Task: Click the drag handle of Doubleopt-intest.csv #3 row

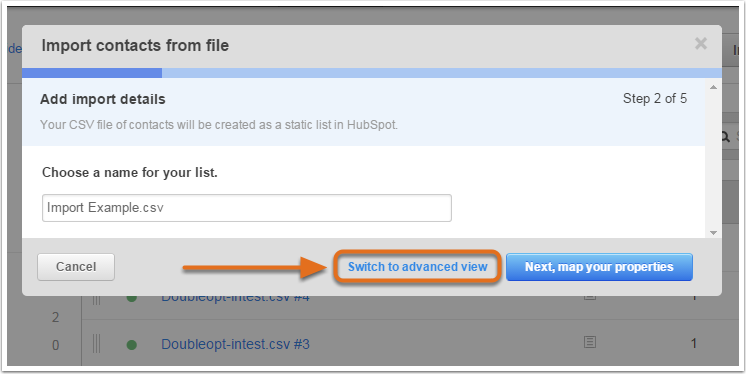Action: (x=97, y=344)
